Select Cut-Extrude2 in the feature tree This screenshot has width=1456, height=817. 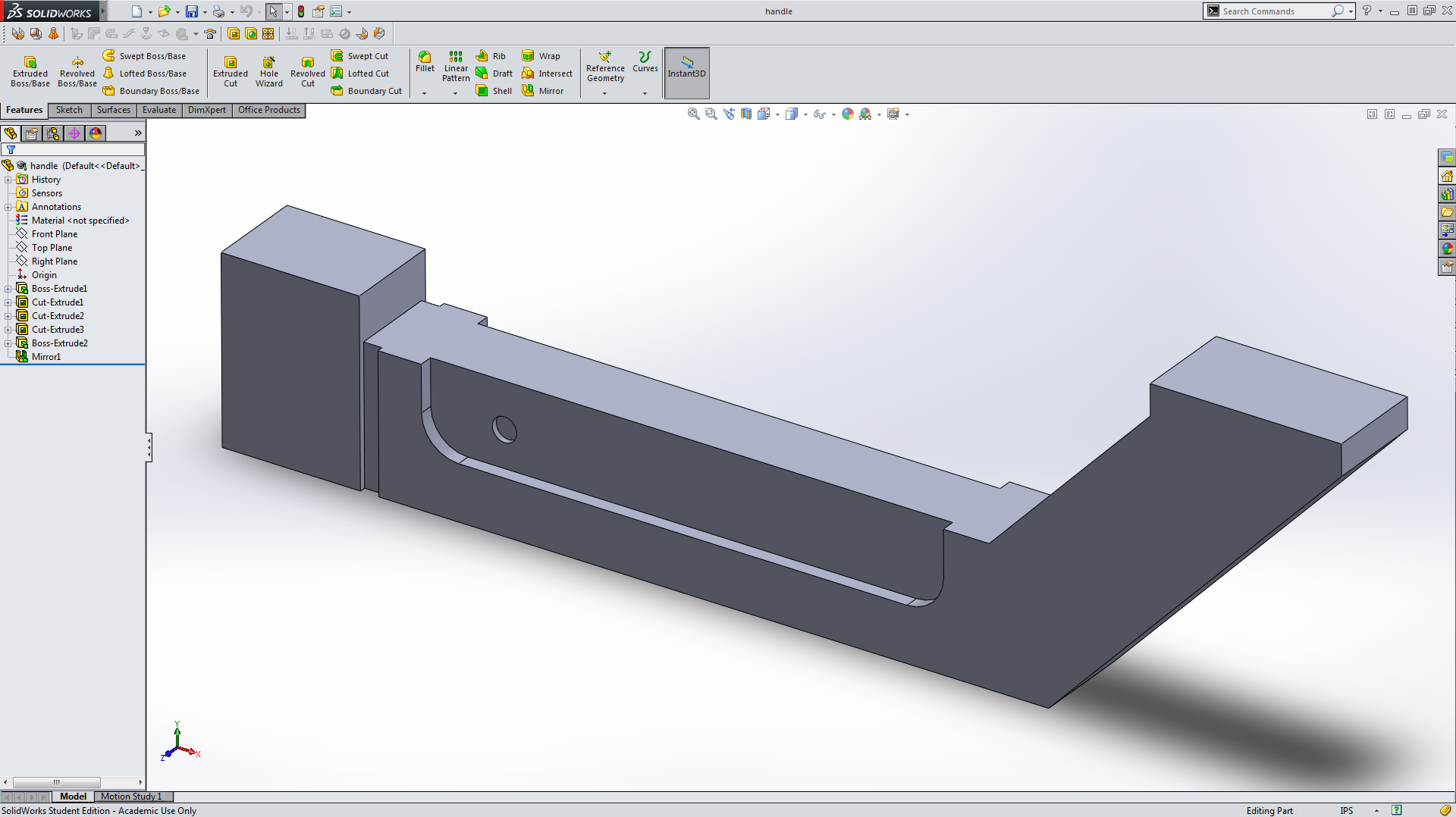(x=58, y=316)
